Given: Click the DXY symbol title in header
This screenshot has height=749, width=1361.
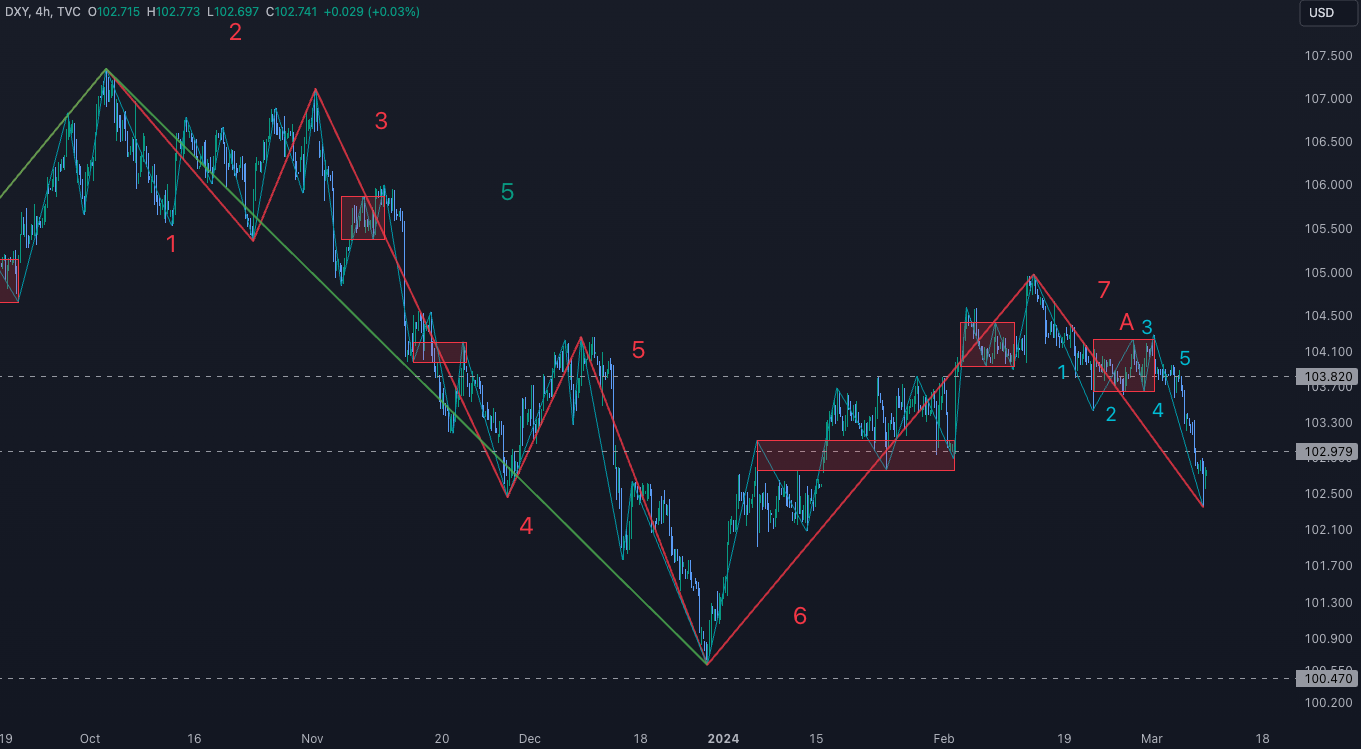Looking at the screenshot, I should click(15, 12).
